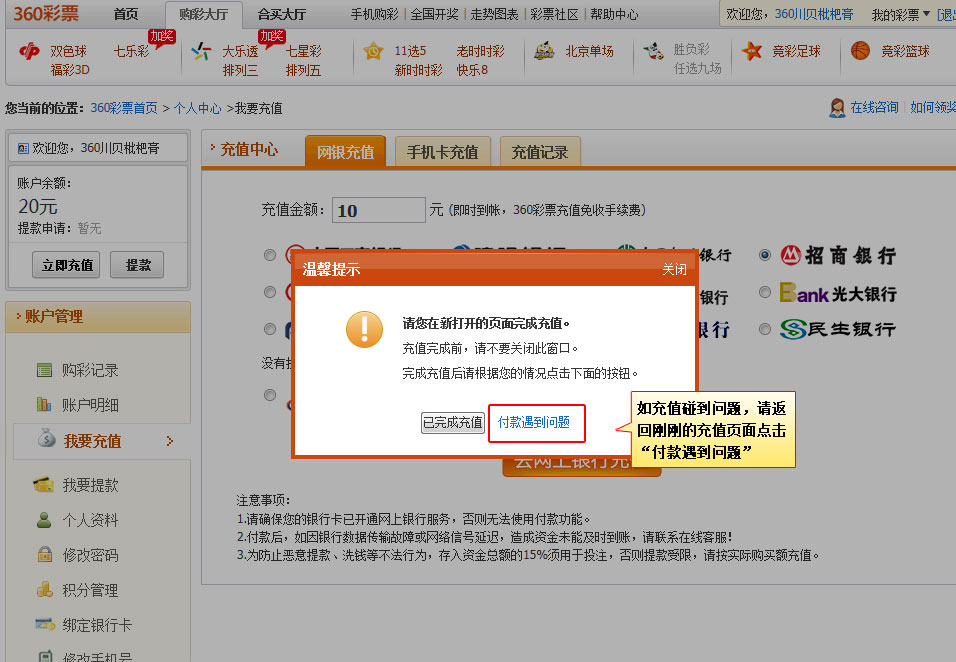Open the 360彩票首页 breadcrumb link
This screenshot has height=662, width=956.
click(124, 109)
